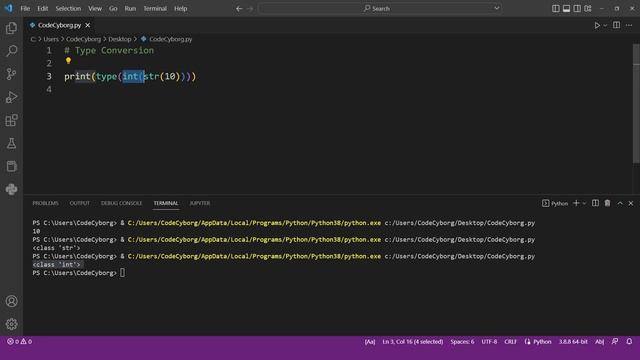The height and width of the screenshot is (360, 640).
Task: Click the Users breadcrumb segment
Action: tap(51, 39)
